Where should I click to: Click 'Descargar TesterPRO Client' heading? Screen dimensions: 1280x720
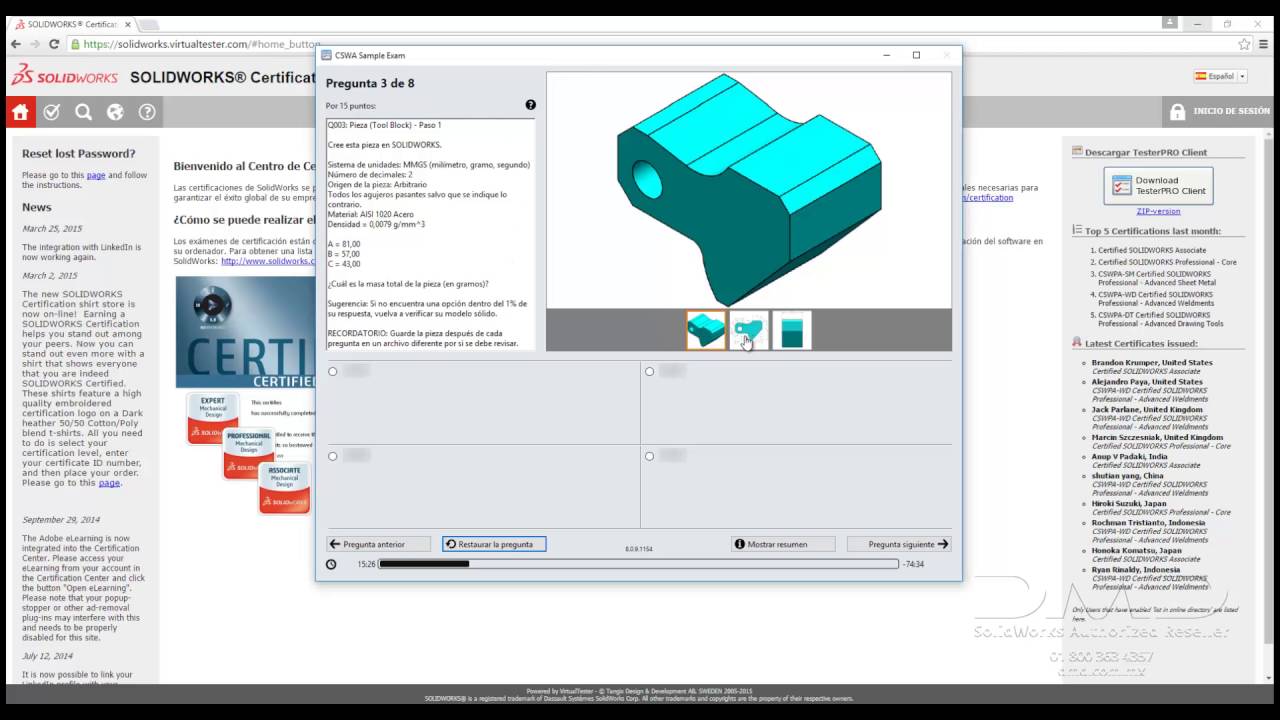[1146, 152]
